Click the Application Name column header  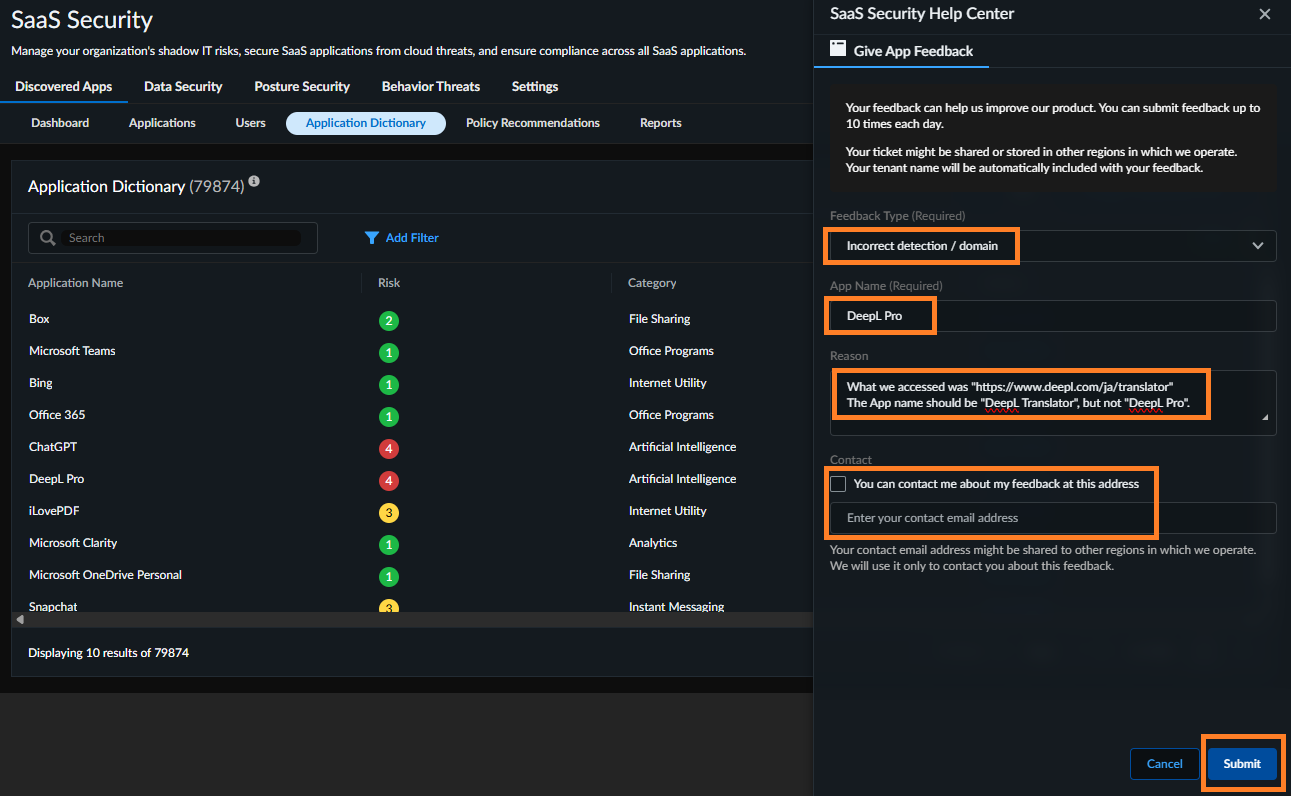(76, 283)
